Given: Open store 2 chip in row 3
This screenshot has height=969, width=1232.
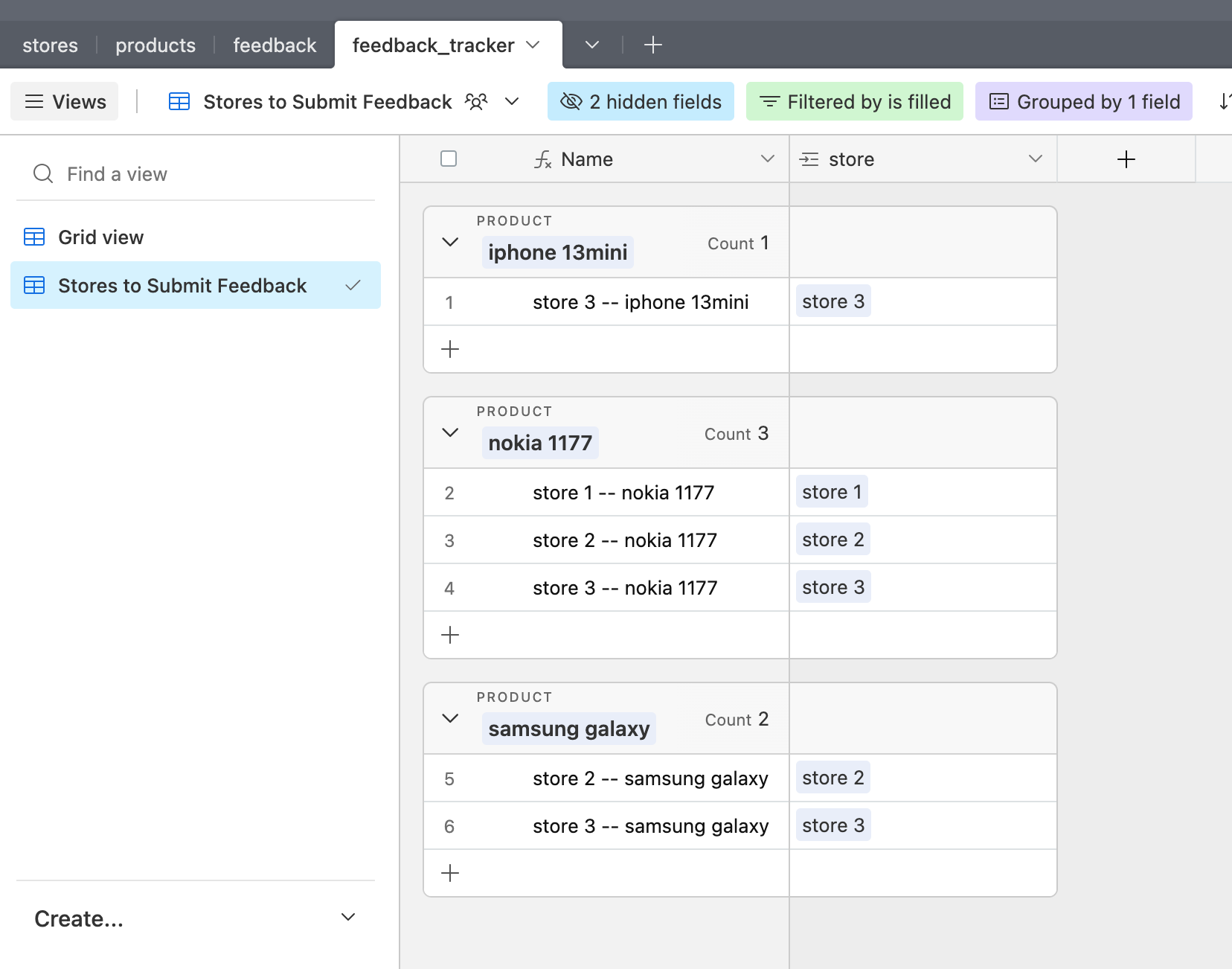Looking at the screenshot, I should click(833, 540).
